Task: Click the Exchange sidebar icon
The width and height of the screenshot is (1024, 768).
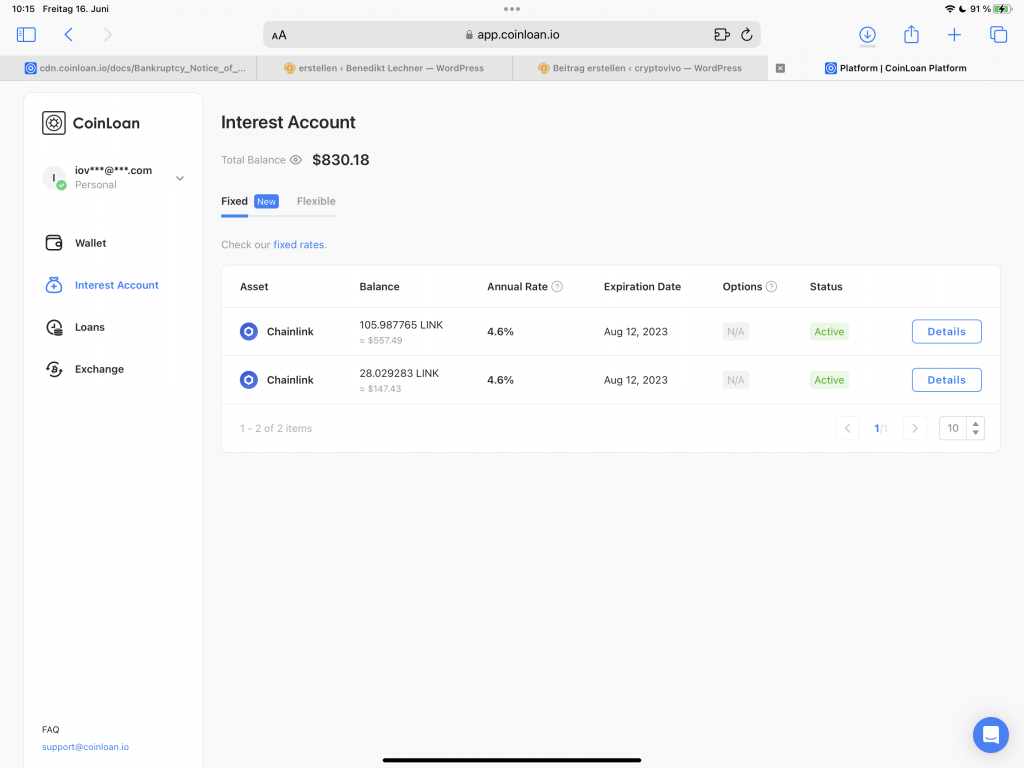Action: (54, 369)
